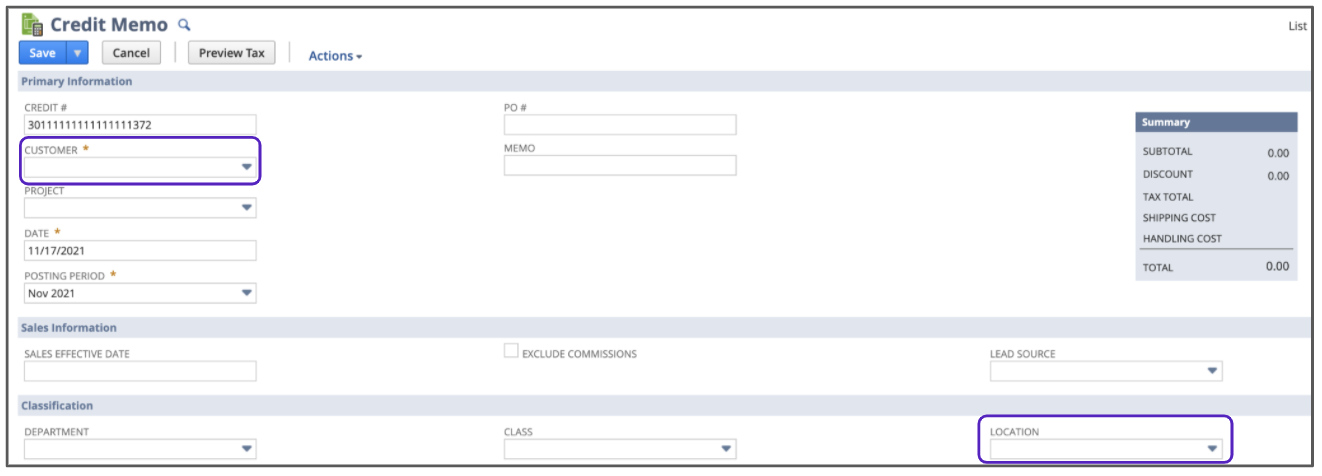Cancel the credit memo

tap(131, 54)
